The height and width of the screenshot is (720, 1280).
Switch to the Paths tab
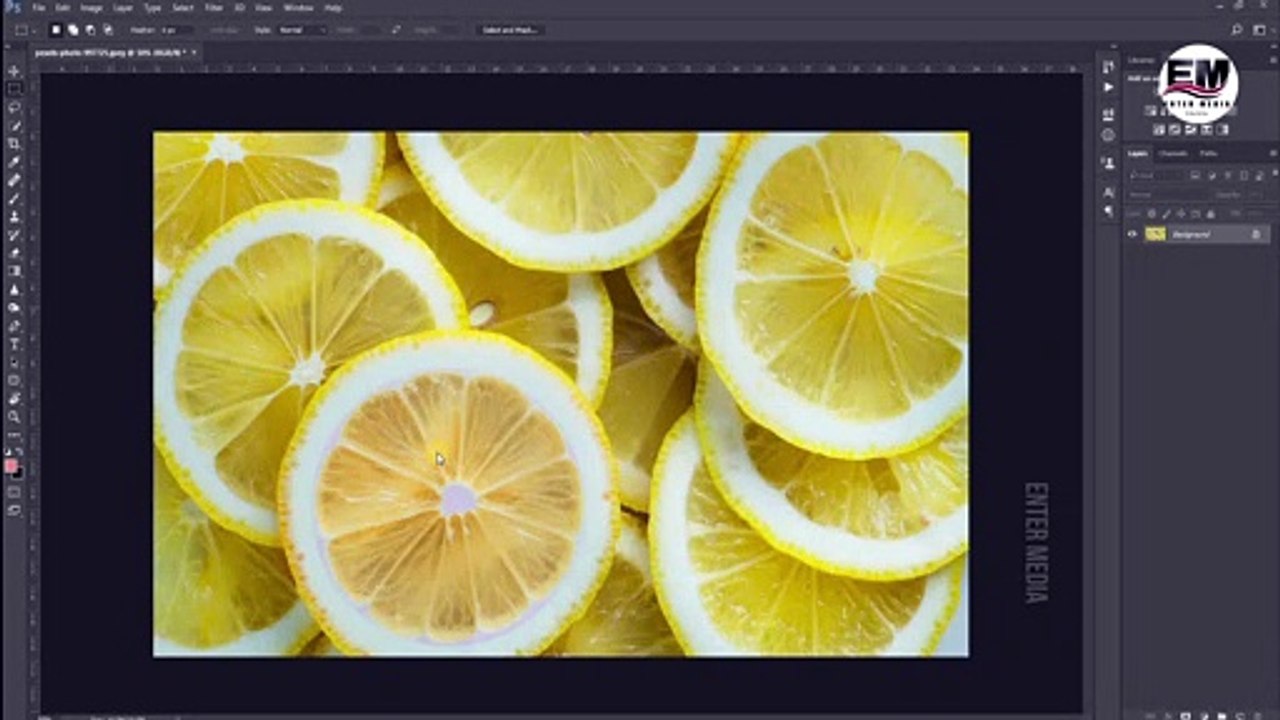tap(1208, 153)
